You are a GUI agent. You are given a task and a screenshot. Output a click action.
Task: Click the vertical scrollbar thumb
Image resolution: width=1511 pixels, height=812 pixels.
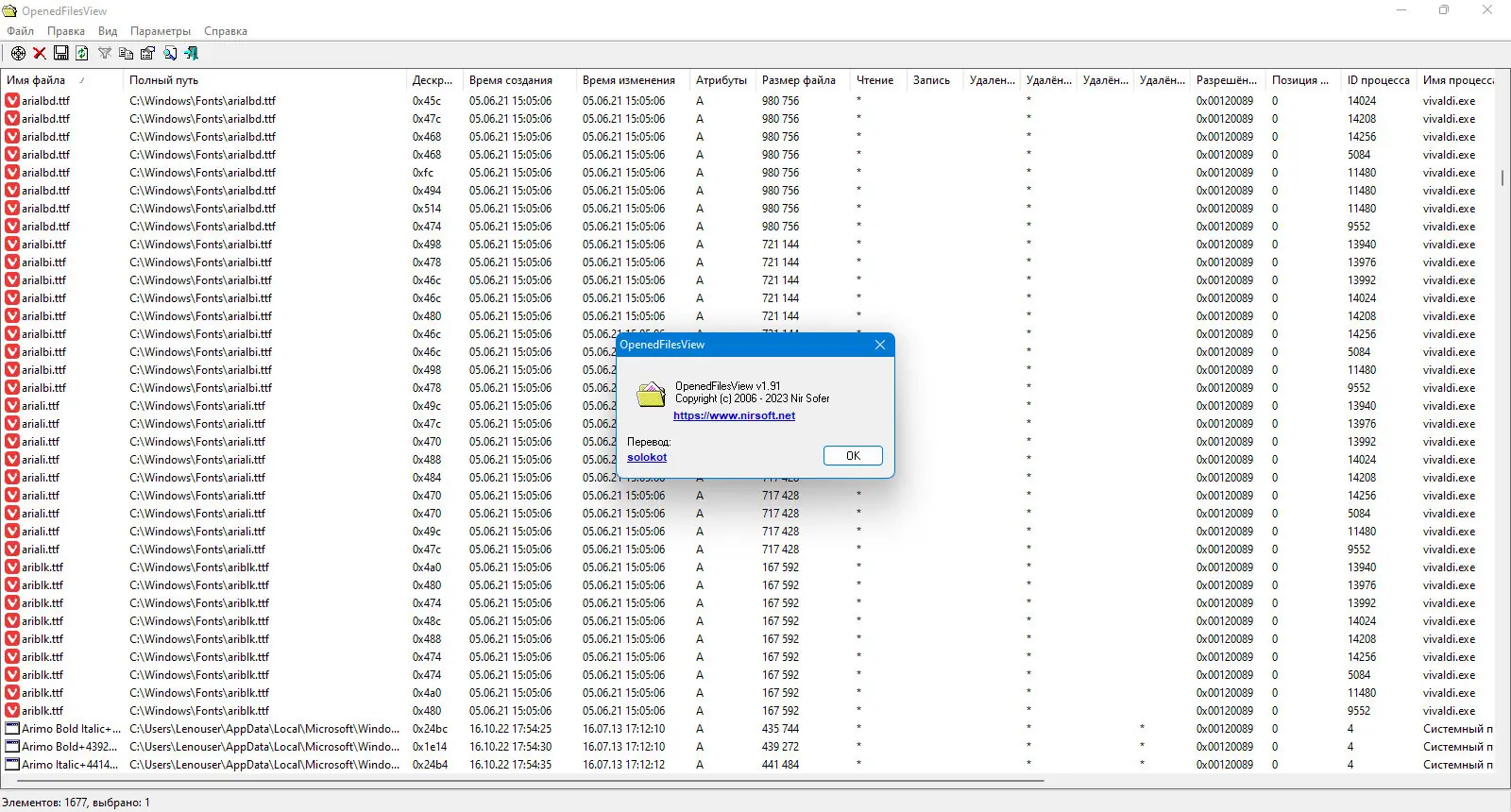tap(1503, 178)
